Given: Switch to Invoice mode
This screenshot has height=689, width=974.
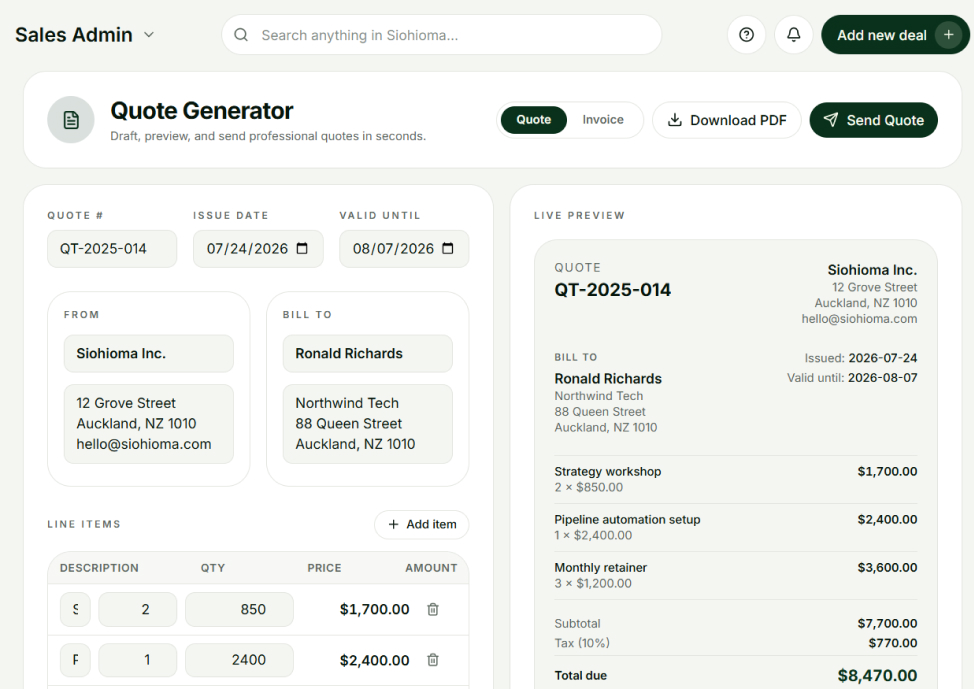Looking at the screenshot, I should coord(603,120).
